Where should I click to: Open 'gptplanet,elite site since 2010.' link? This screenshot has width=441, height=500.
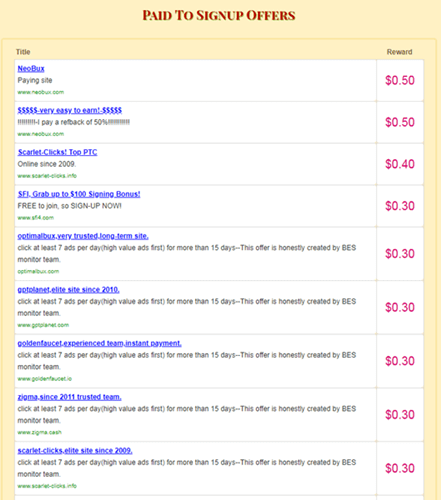pos(68,290)
